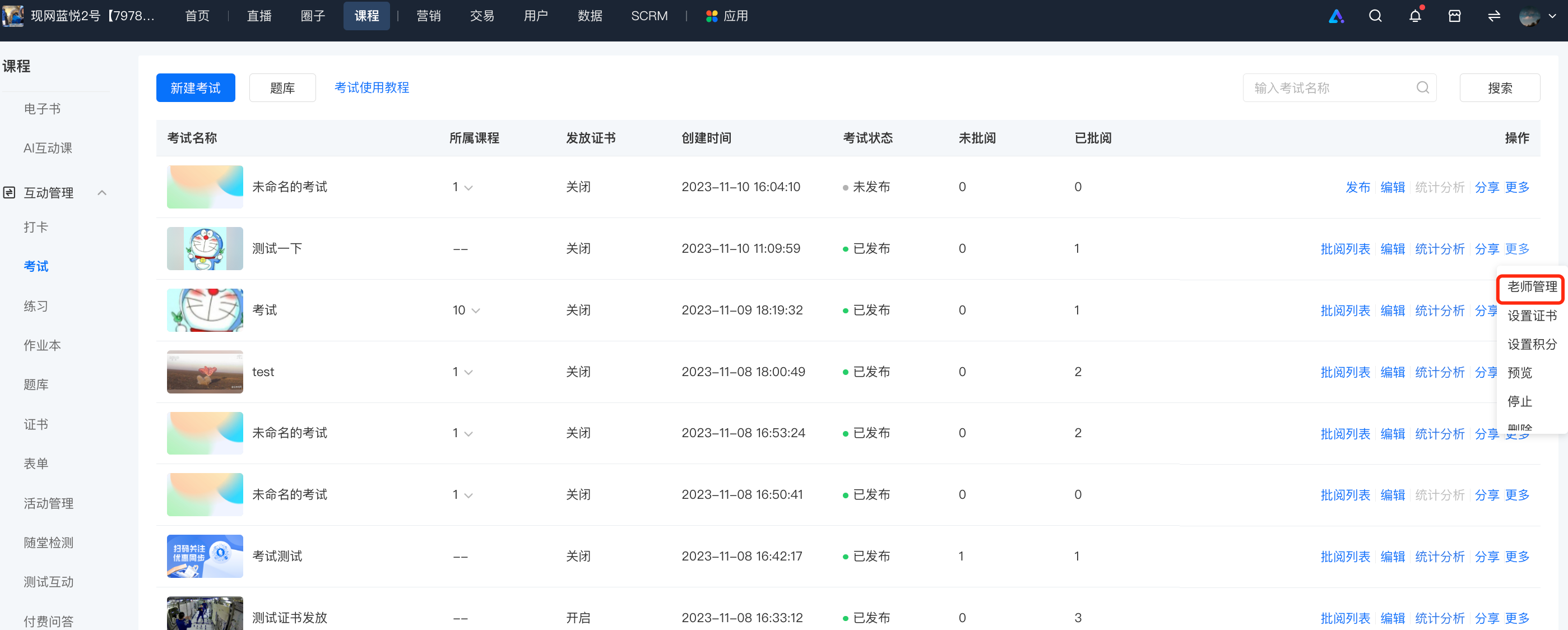Expand course dropdown for exam created 16:50:41

coord(468,495)
